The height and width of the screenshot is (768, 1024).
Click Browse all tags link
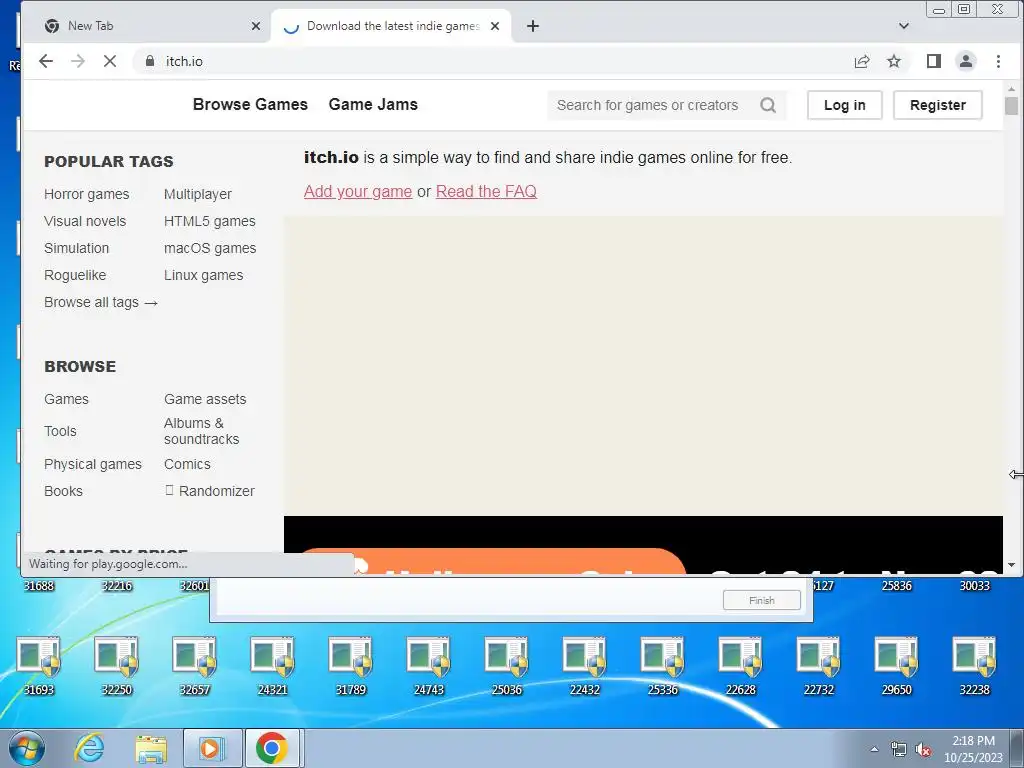click(101, 302)
